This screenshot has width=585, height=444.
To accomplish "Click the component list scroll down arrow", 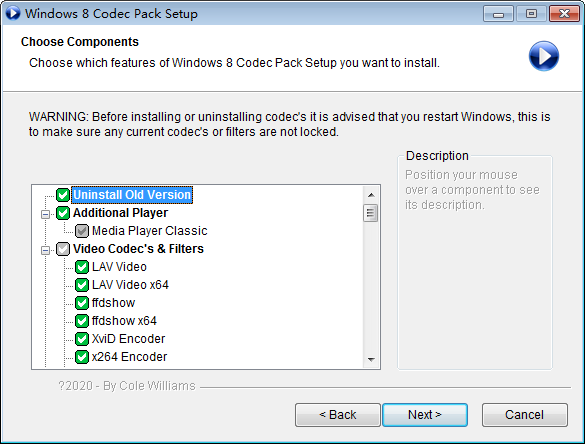I will coord(371,360).
